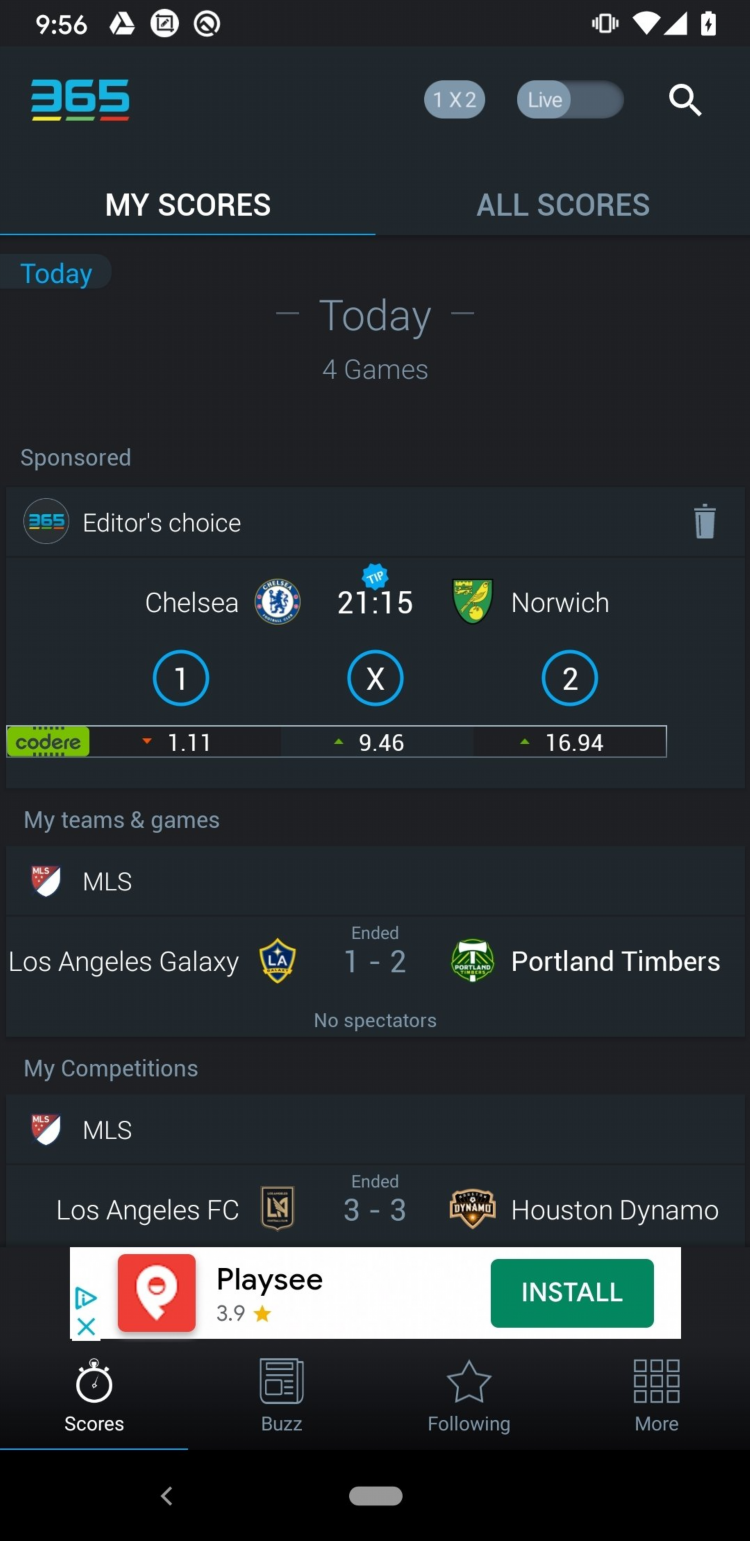This screenshot has height=1541, width=750.
Task: Open the More grid icon
Action: (x=656, y=1381)
